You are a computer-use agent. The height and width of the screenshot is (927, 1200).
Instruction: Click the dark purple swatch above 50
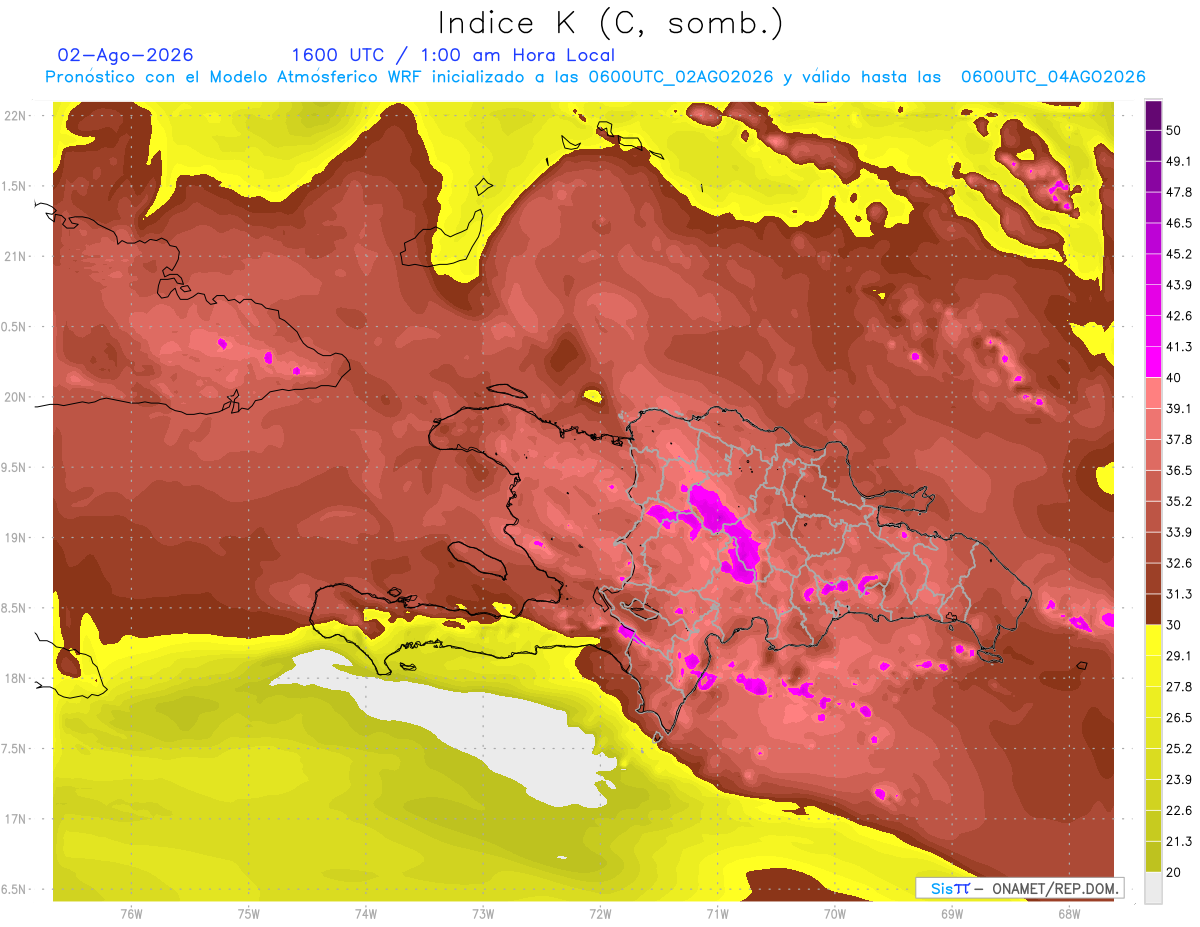(1153, 115)
